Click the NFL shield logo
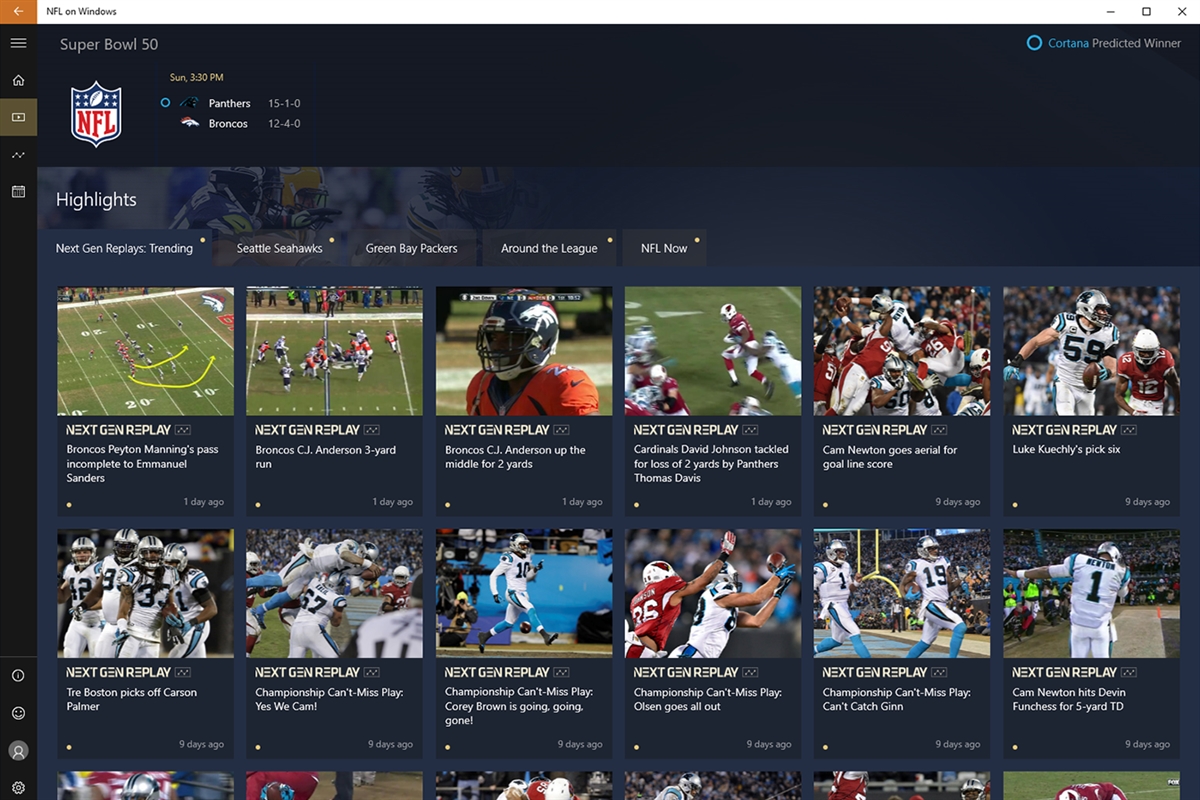The image size is (1200, 800). tap(96, 113)
